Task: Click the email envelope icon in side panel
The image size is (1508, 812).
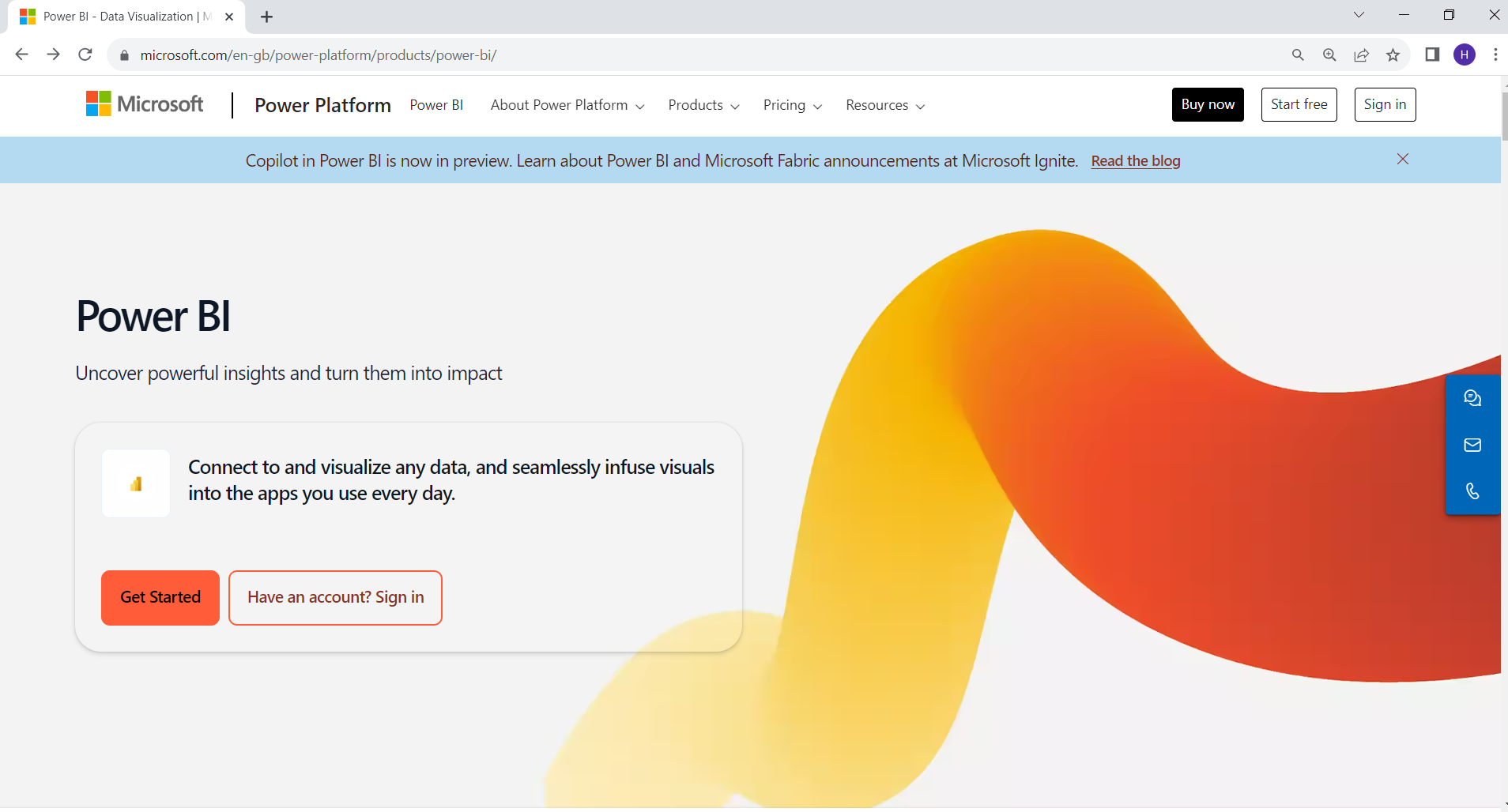Action: (x=1472, y=445)
